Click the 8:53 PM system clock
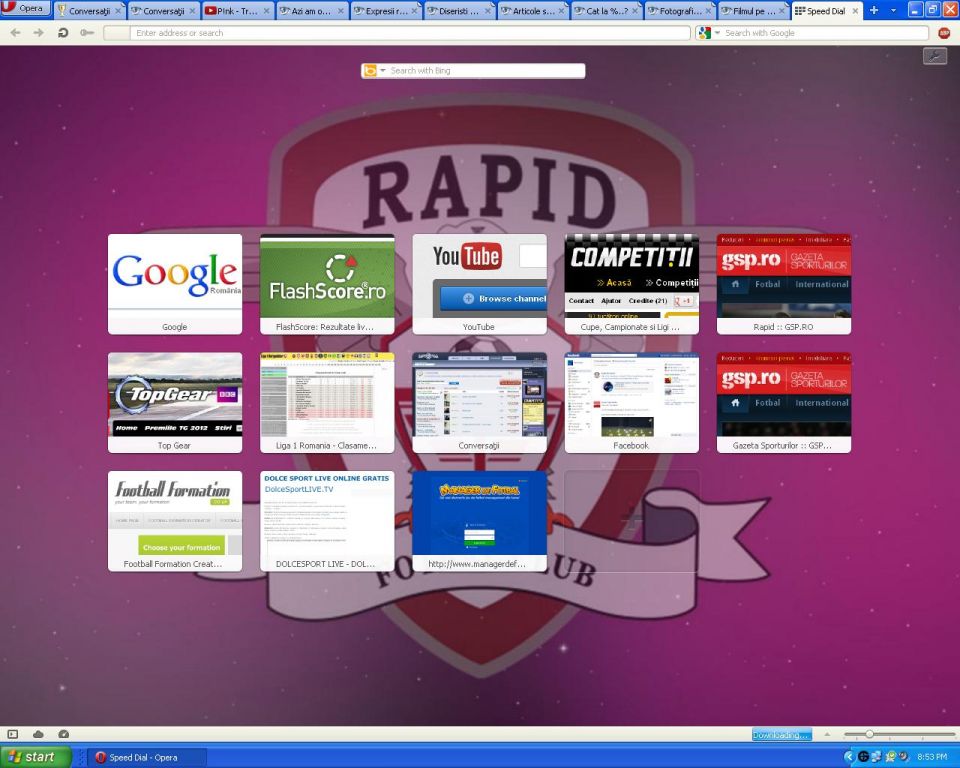This screenshot has height=768, width=960. [932, 758]
